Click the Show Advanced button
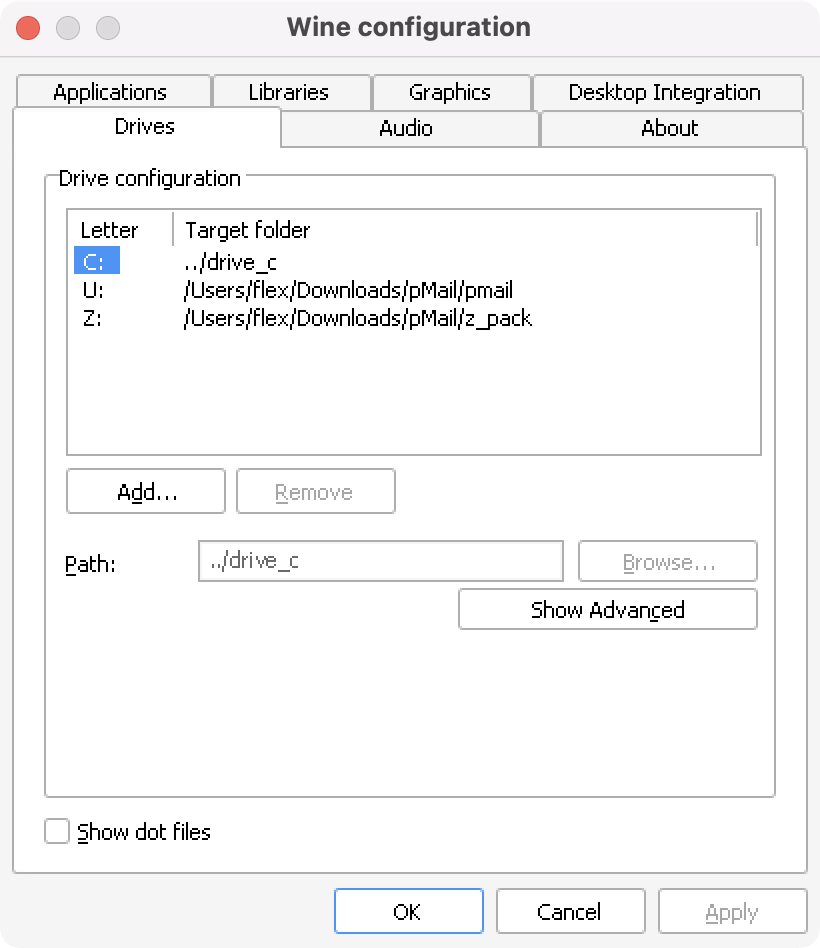The width and height of the screenshot is (820, 948). (x=608, y=609)
